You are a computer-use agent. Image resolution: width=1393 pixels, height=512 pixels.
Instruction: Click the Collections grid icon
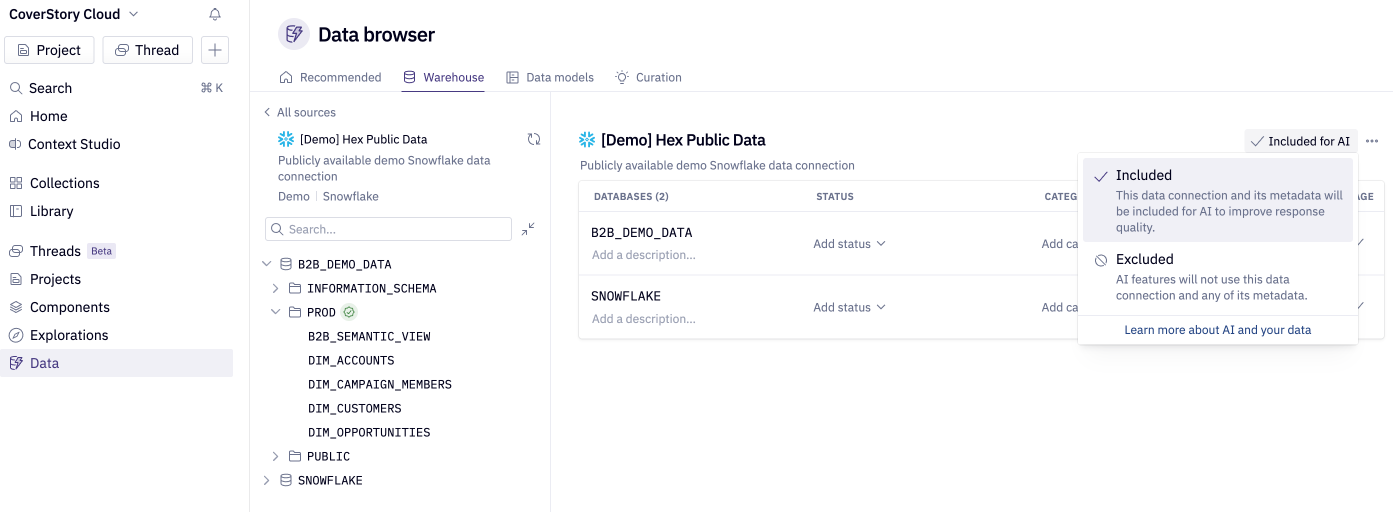coord(16,183)
